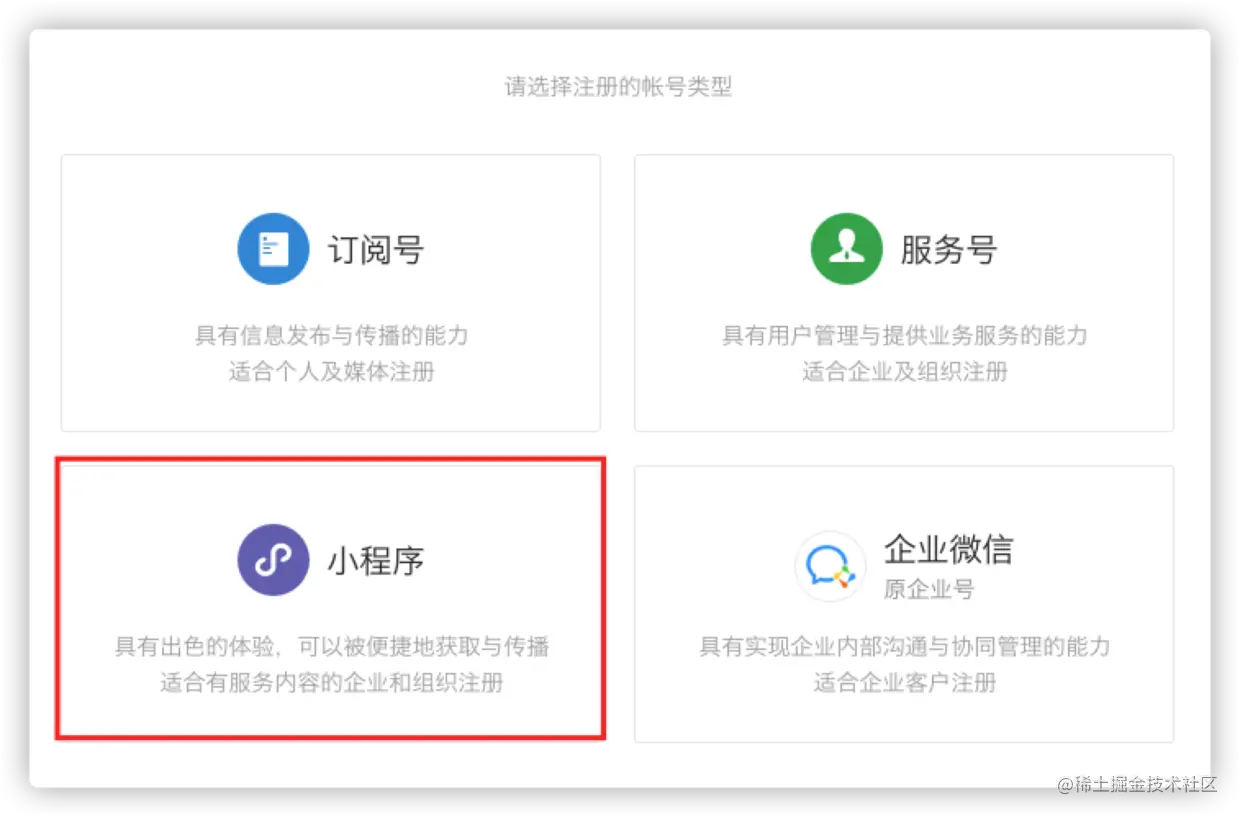Select the 订阅号 title text
The height and width of the screenshot is (817, 1240).
(x=376, y=249)
